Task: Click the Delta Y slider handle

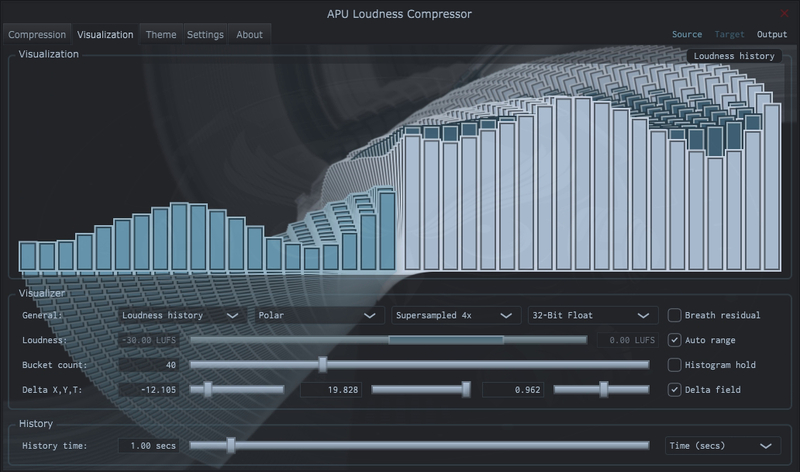Action: tap(466, 389)
